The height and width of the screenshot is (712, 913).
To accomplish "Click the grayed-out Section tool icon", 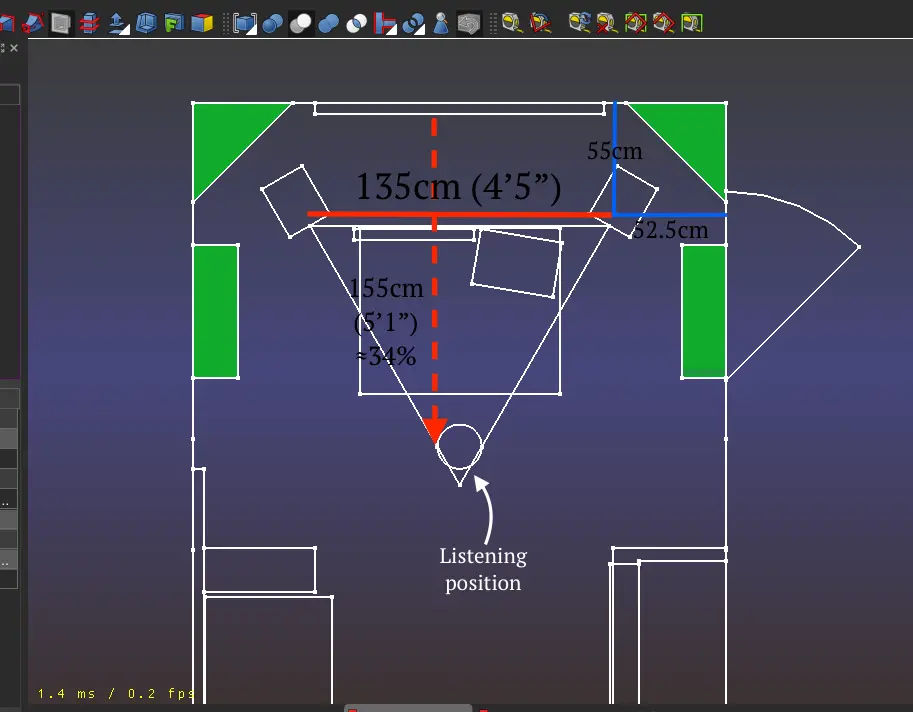I will tap(61, 23).
